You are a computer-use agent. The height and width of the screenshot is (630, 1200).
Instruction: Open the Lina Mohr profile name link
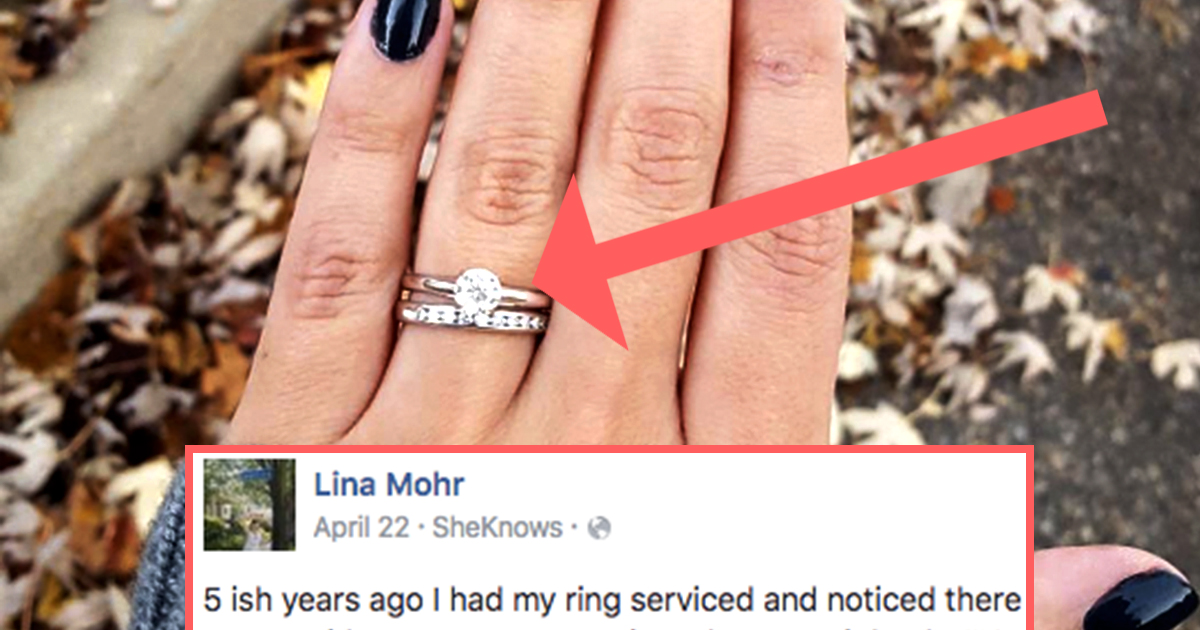point(389,485)
